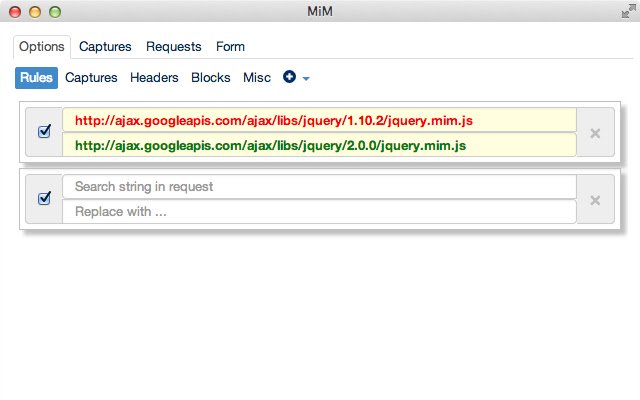Toggle the empty rule's checkbox
640x400 pixels.
(44, 198)
